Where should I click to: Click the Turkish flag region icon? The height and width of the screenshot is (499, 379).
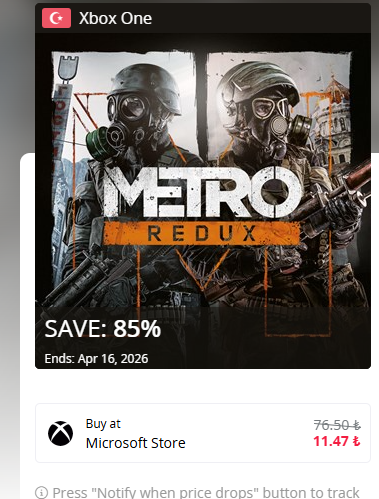(x=56, y=18)
